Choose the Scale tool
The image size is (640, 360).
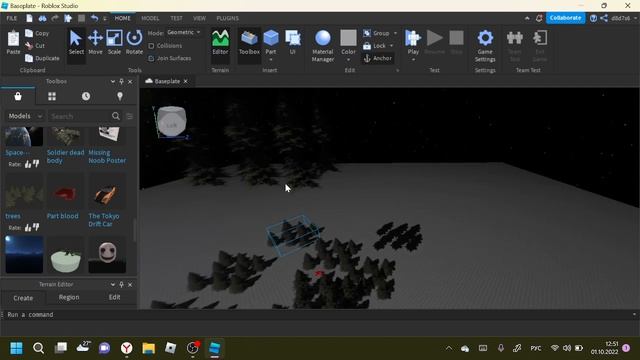tap(114, 42)
